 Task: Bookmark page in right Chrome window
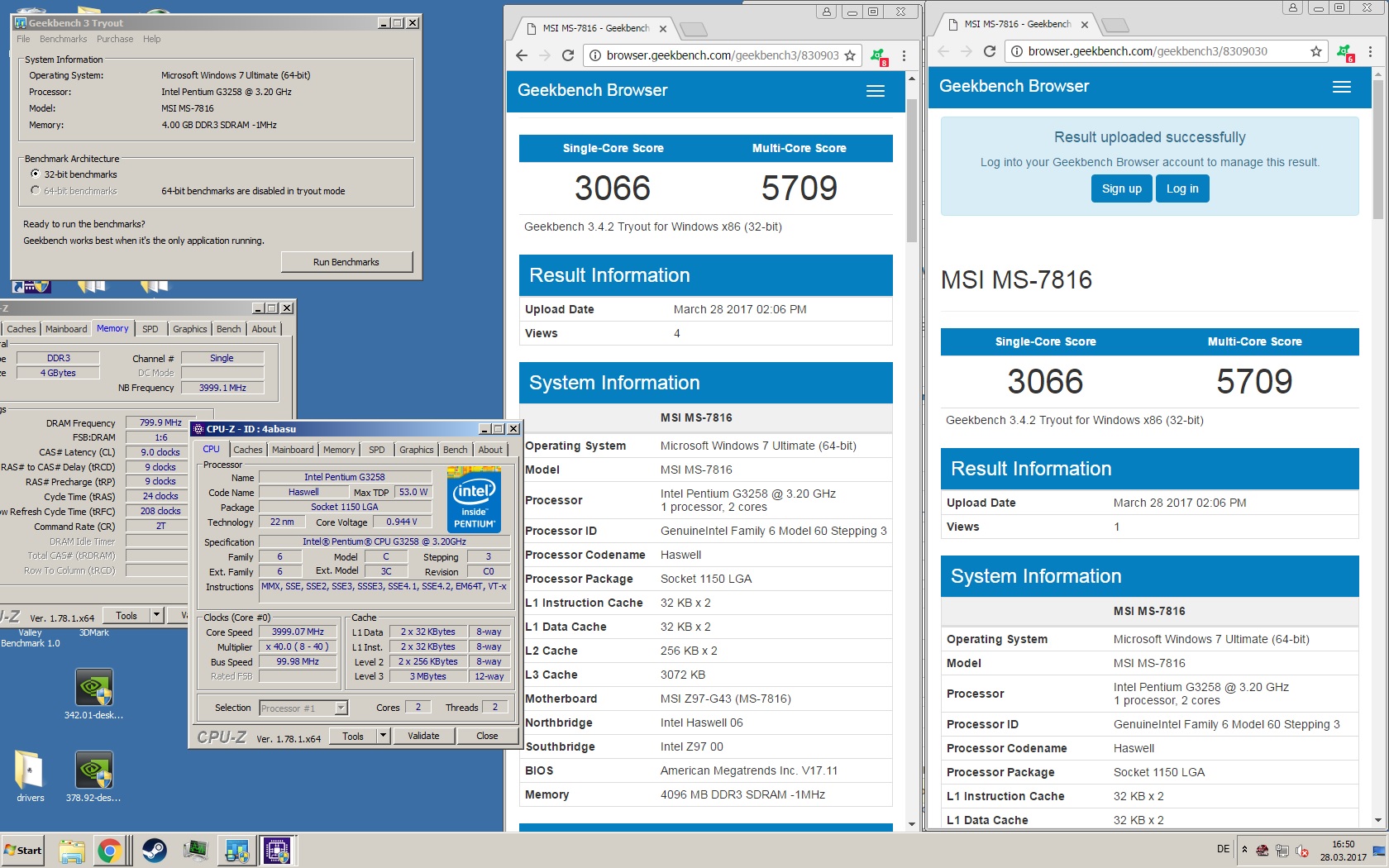(x=1316, y=51)
